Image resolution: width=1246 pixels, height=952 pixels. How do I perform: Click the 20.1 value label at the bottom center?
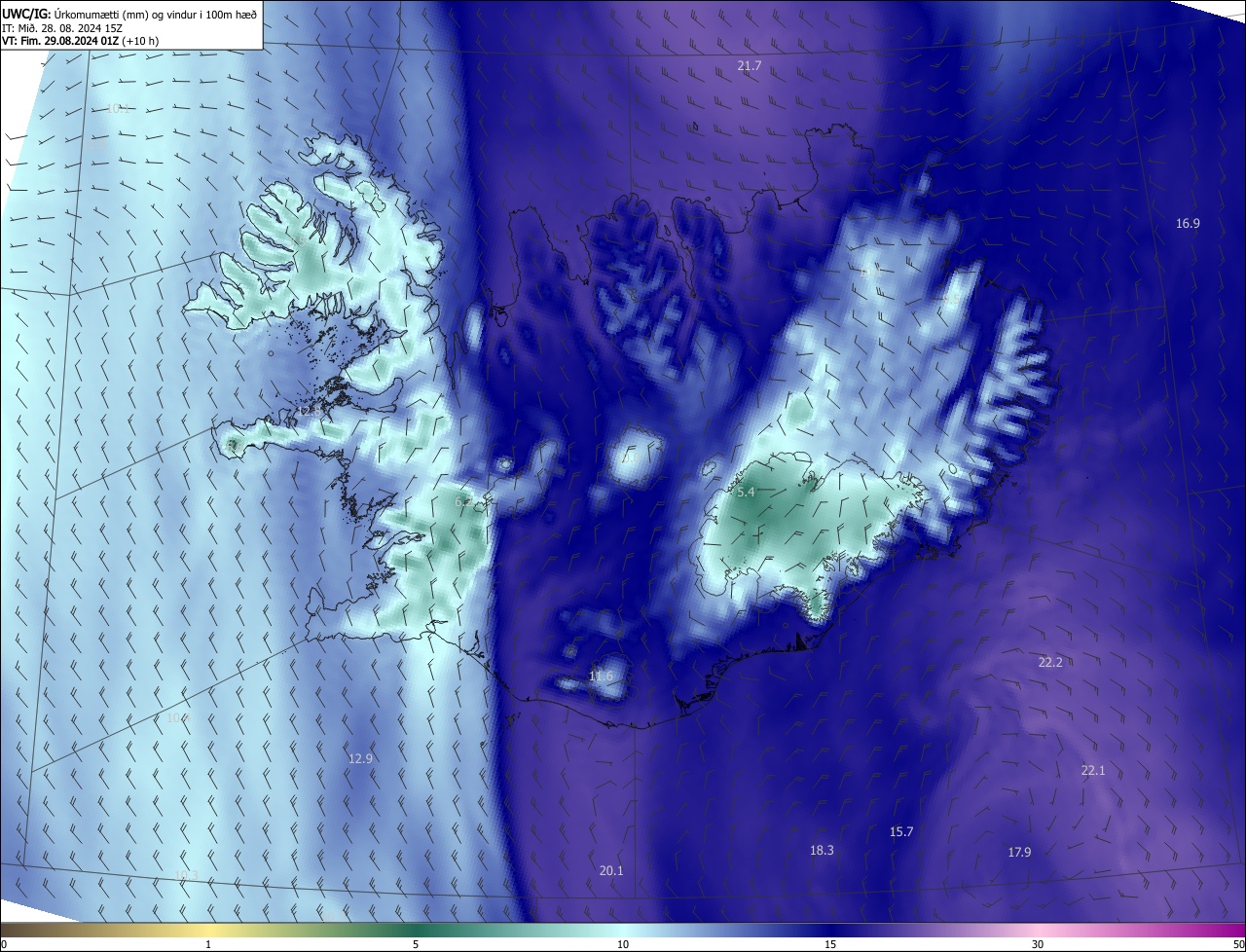(x=611, y=870)
